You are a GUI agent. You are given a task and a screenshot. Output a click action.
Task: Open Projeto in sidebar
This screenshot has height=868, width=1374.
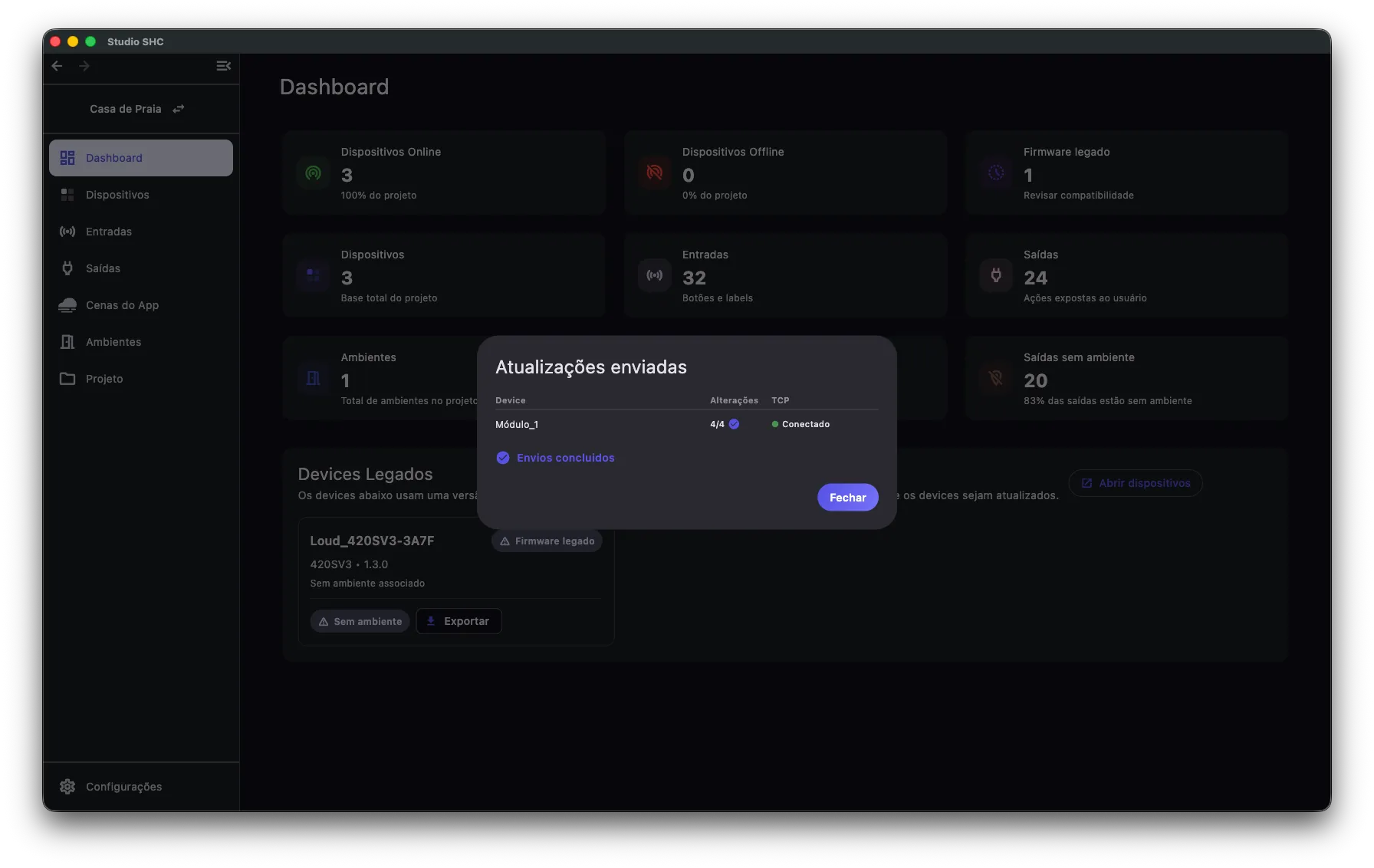pos(141,379)
